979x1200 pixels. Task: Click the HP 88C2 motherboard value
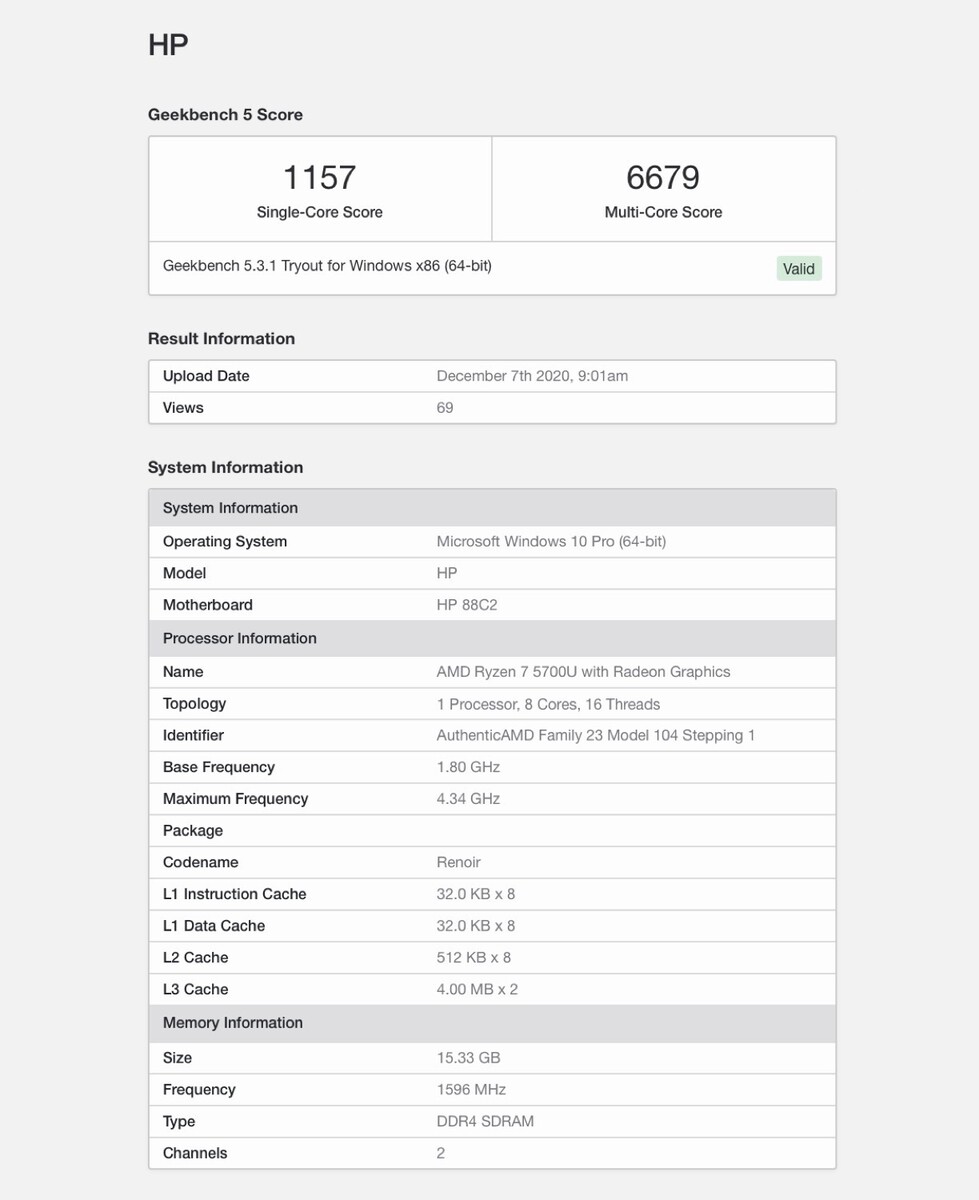coord(467,605)
